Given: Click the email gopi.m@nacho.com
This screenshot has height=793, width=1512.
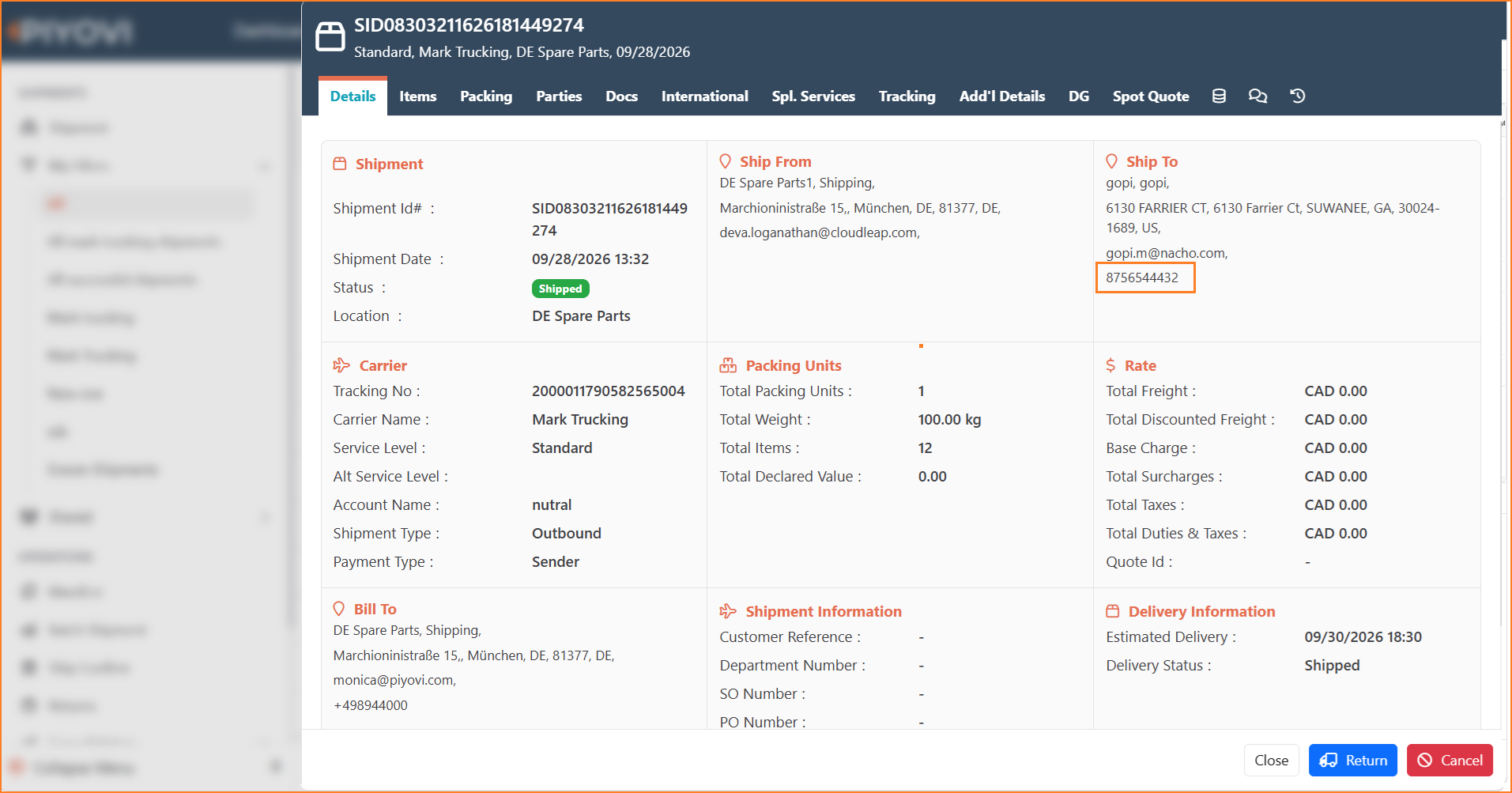Looking at the screenshot, I should tap(1167, 253).
